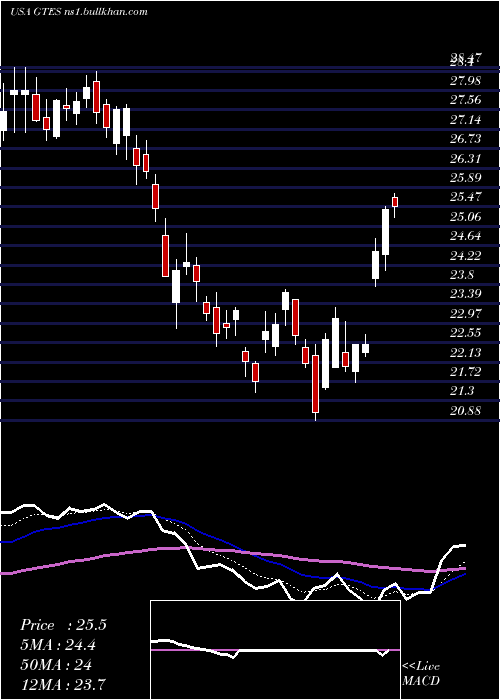Click the 26.73 price axis label
500x700 pixels.
[466, 139]
